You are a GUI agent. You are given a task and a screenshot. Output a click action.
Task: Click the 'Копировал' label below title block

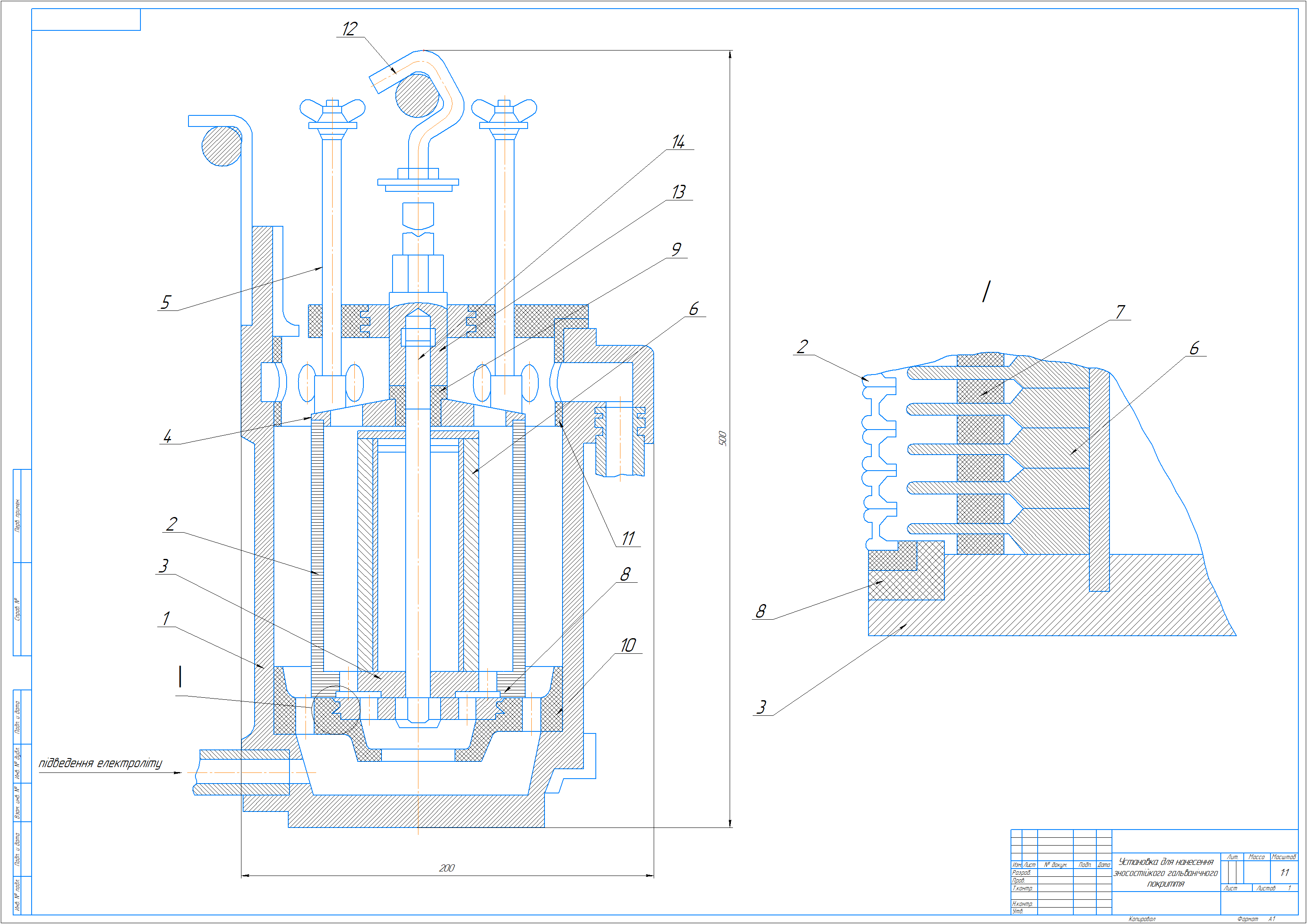coord(1142,919)
